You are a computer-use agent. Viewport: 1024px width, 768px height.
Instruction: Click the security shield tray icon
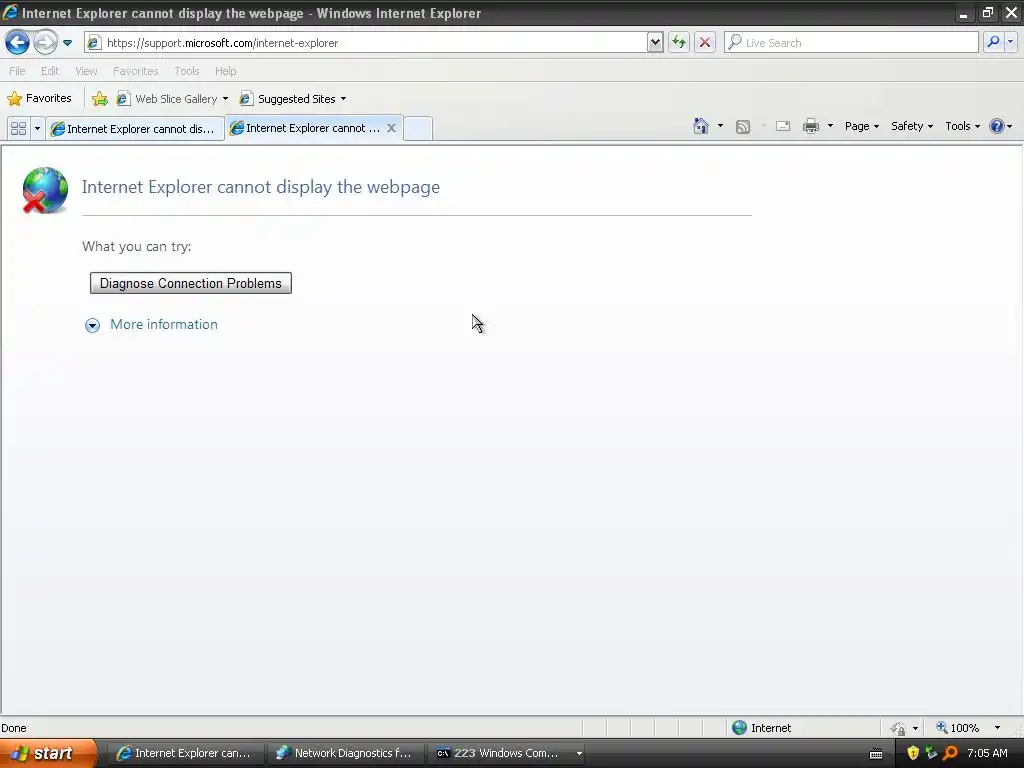pyautogui.click(x=913, y=753)
